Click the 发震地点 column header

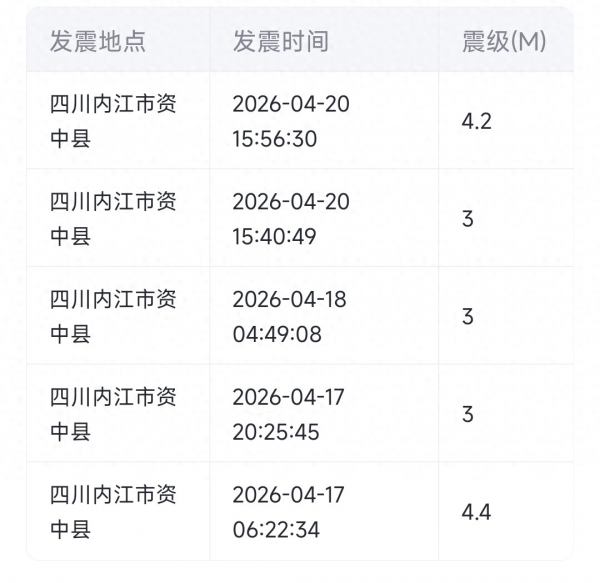coord(98,41)
